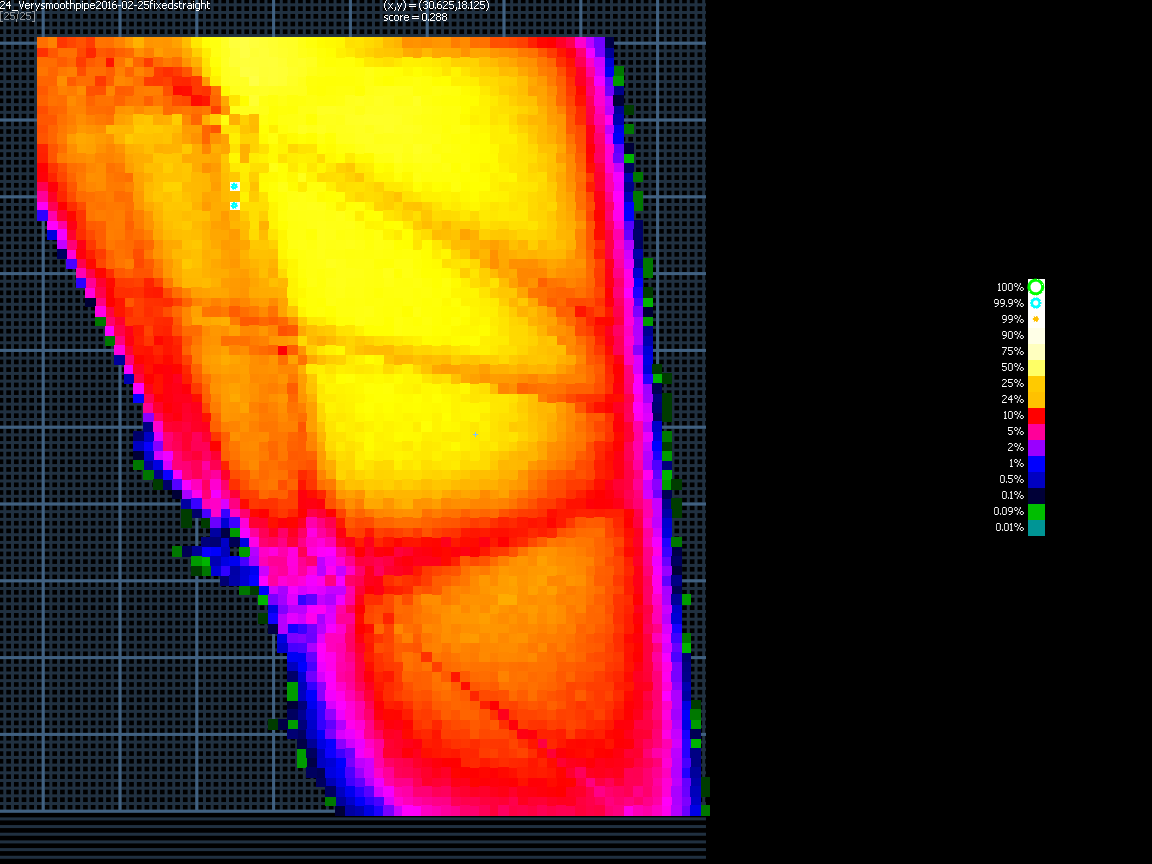Image resolution: width=1152 pixels, height=864 pixels.
Task: Click the score = 0.288 readout
Action: coord(415,17)
